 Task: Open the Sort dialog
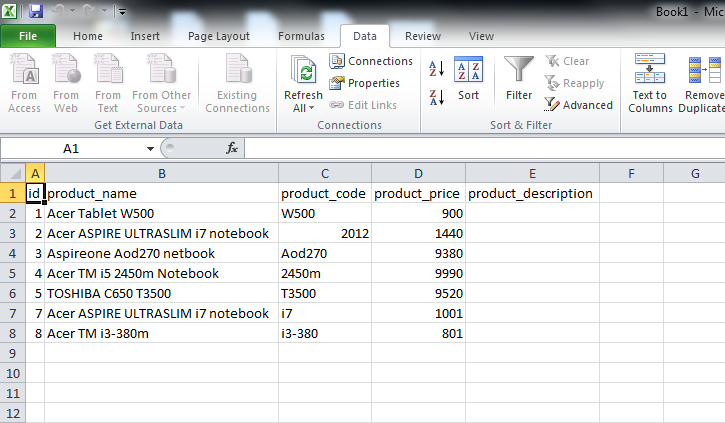[x=468, y=80]
